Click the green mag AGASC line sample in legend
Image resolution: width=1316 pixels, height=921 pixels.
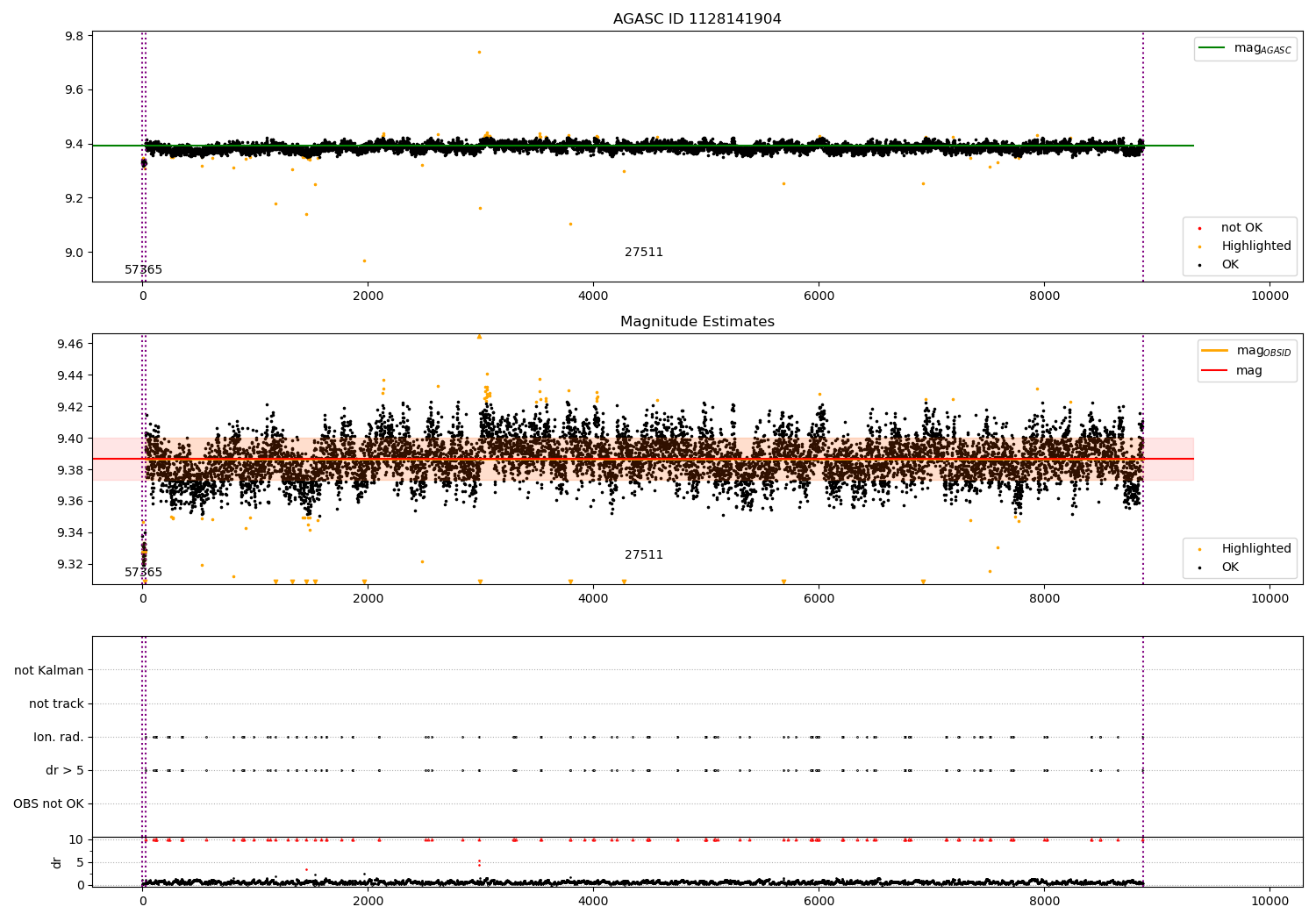1212,48
